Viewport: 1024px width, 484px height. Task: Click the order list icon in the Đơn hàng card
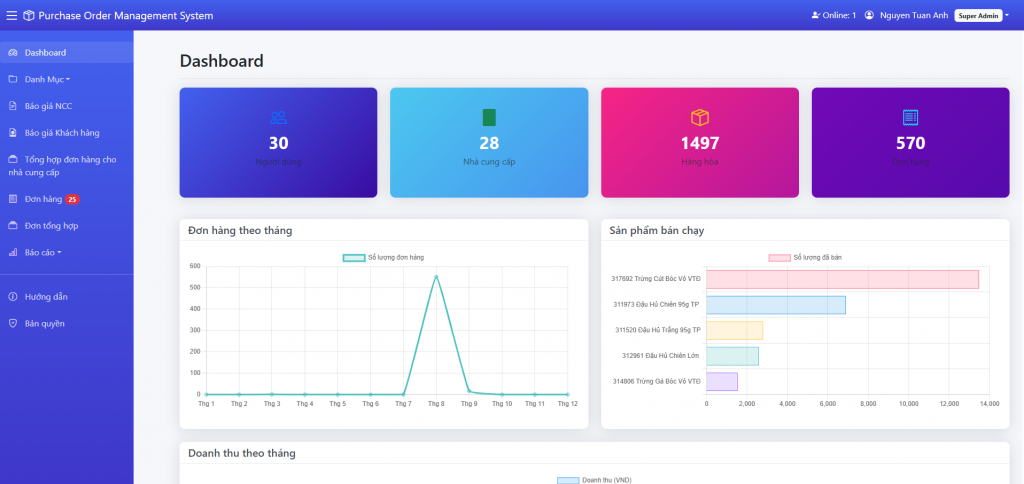(x=910, y=118)
